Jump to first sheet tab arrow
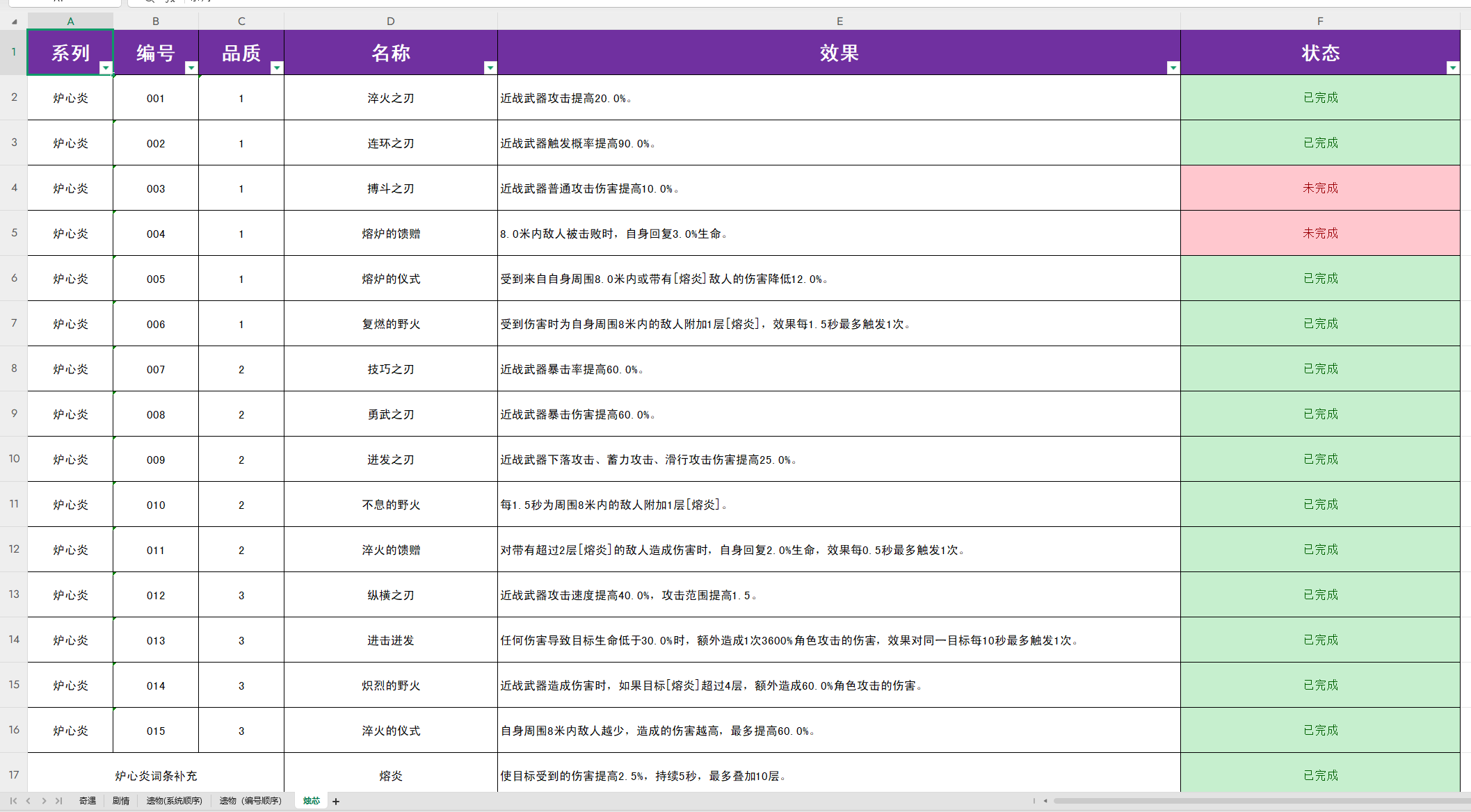The width and height of the screenshot is (1471, 812). [x=13, y=801]
